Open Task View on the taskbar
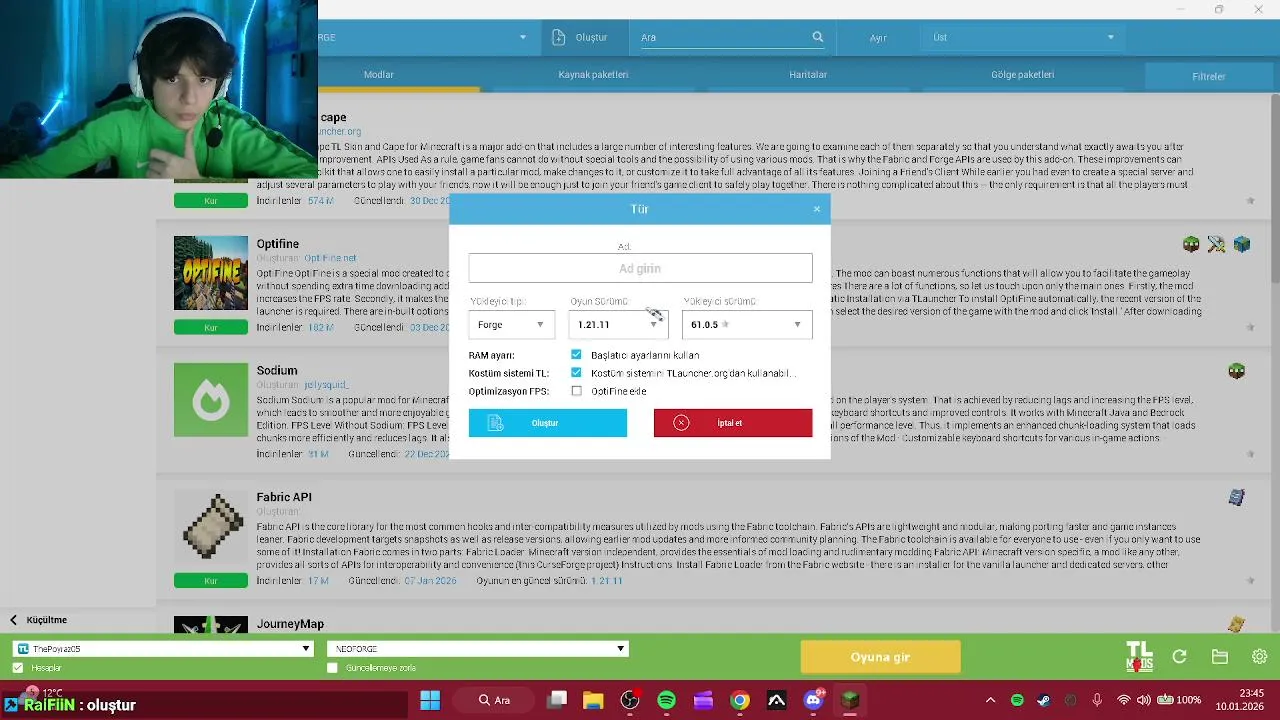This screenshot has height=720, width=1280. tap(557, 700)
